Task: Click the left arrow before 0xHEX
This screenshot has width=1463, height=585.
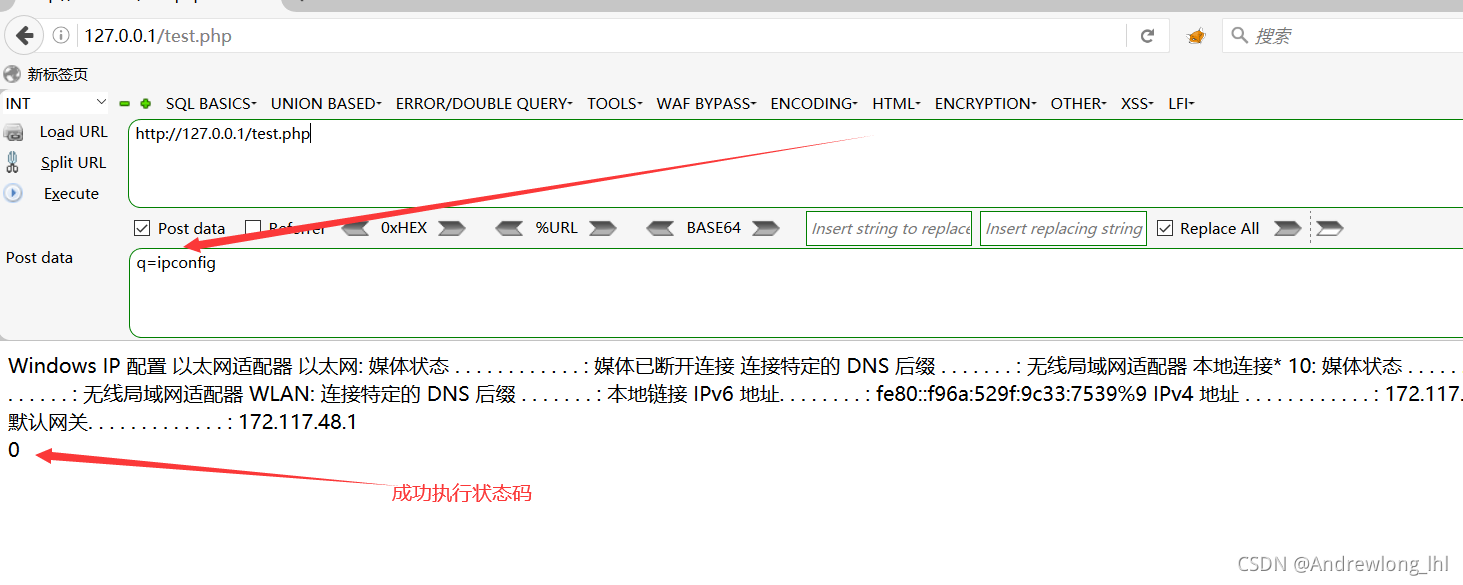Action: 356,228
